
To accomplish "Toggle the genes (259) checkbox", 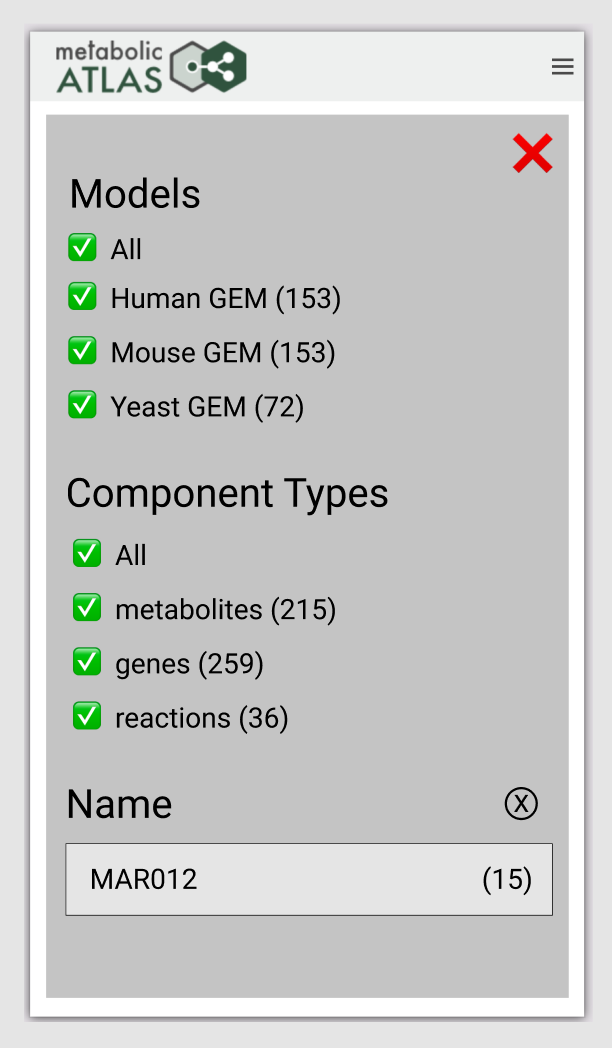I will tap(86, 662).
